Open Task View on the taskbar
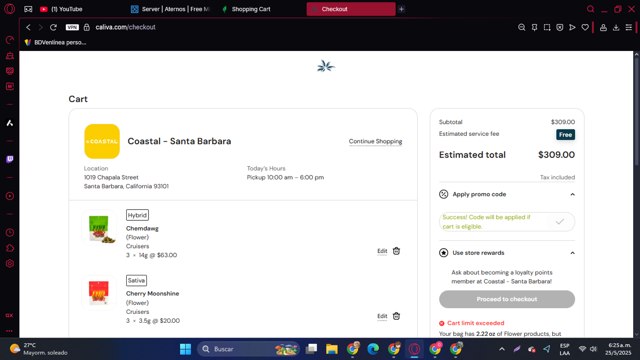640x360 pixels. 311,349
